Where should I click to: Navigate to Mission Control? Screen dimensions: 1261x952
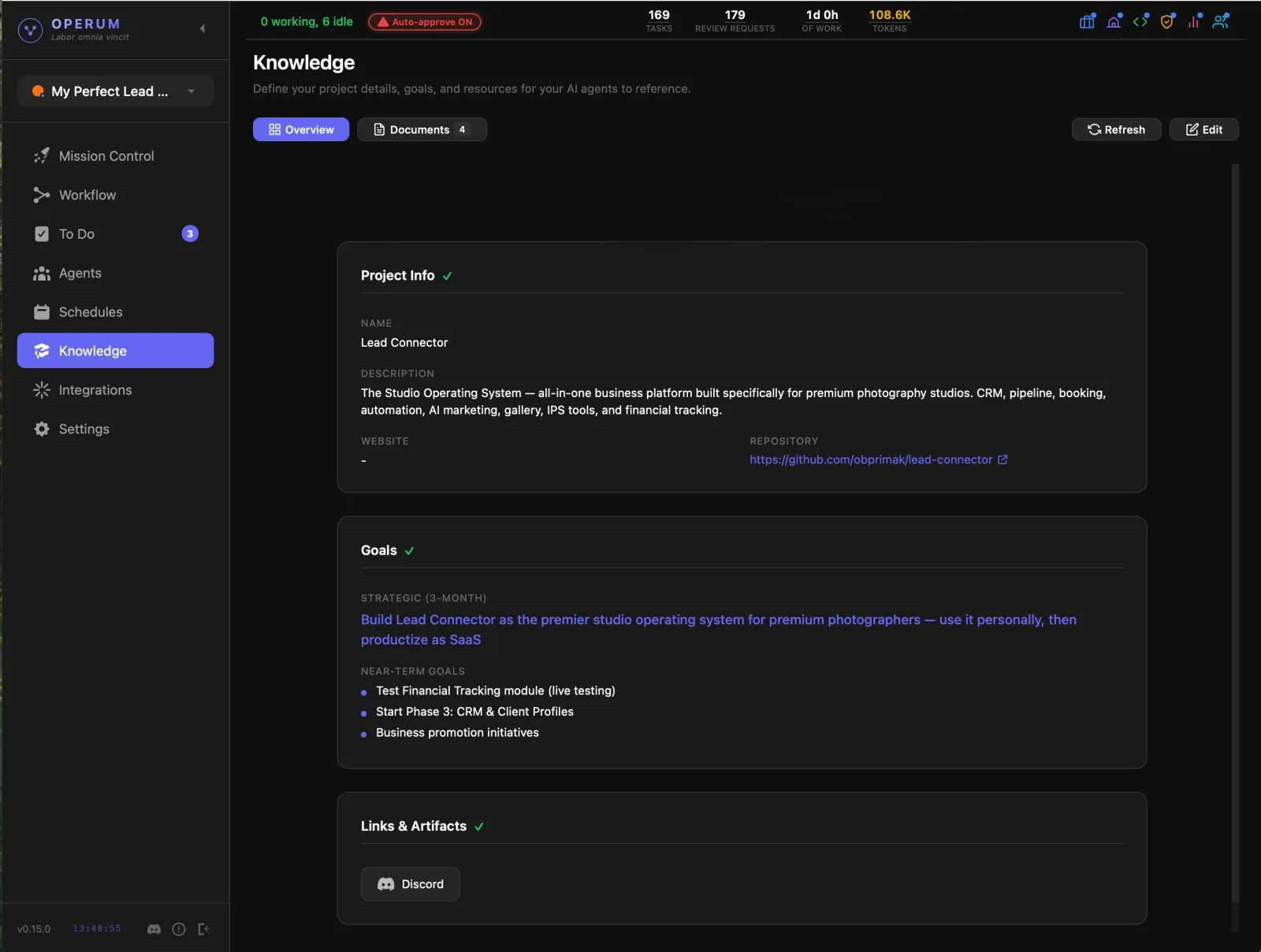point(106,155)
